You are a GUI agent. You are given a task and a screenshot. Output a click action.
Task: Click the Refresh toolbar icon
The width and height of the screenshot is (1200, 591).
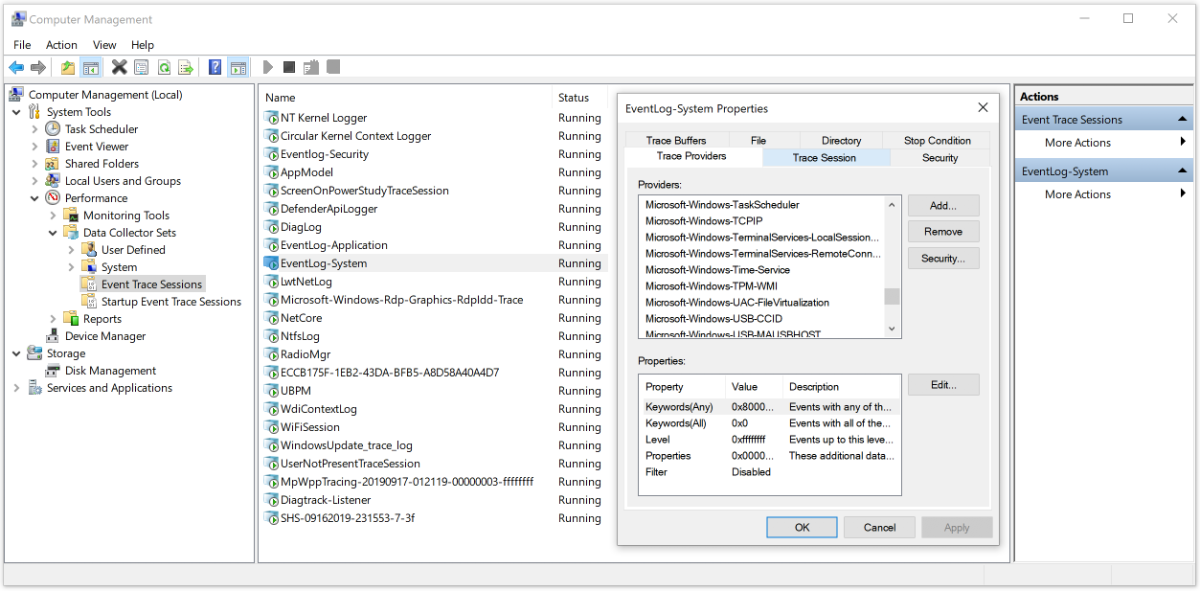click(163, 67)
